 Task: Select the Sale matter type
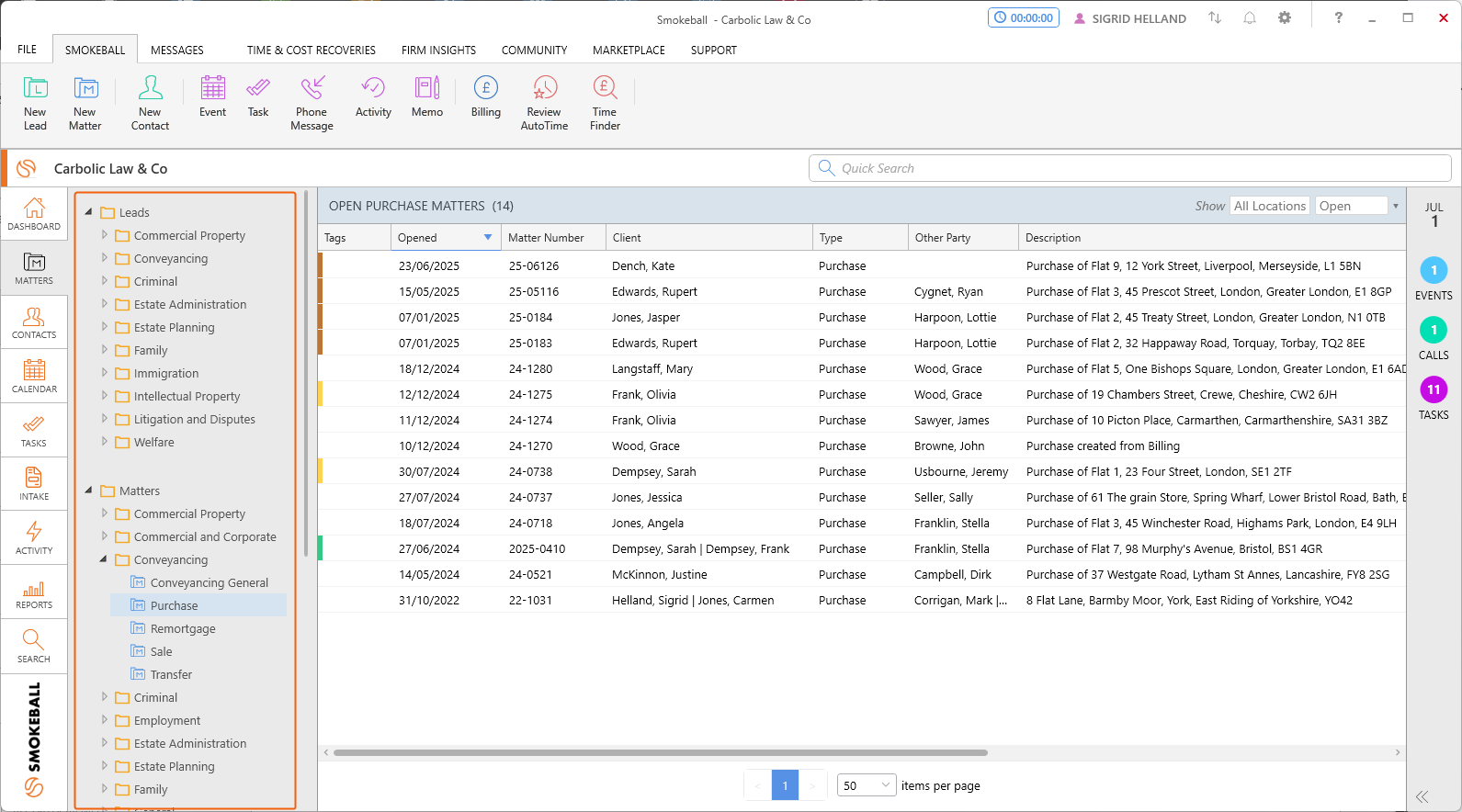161,651
